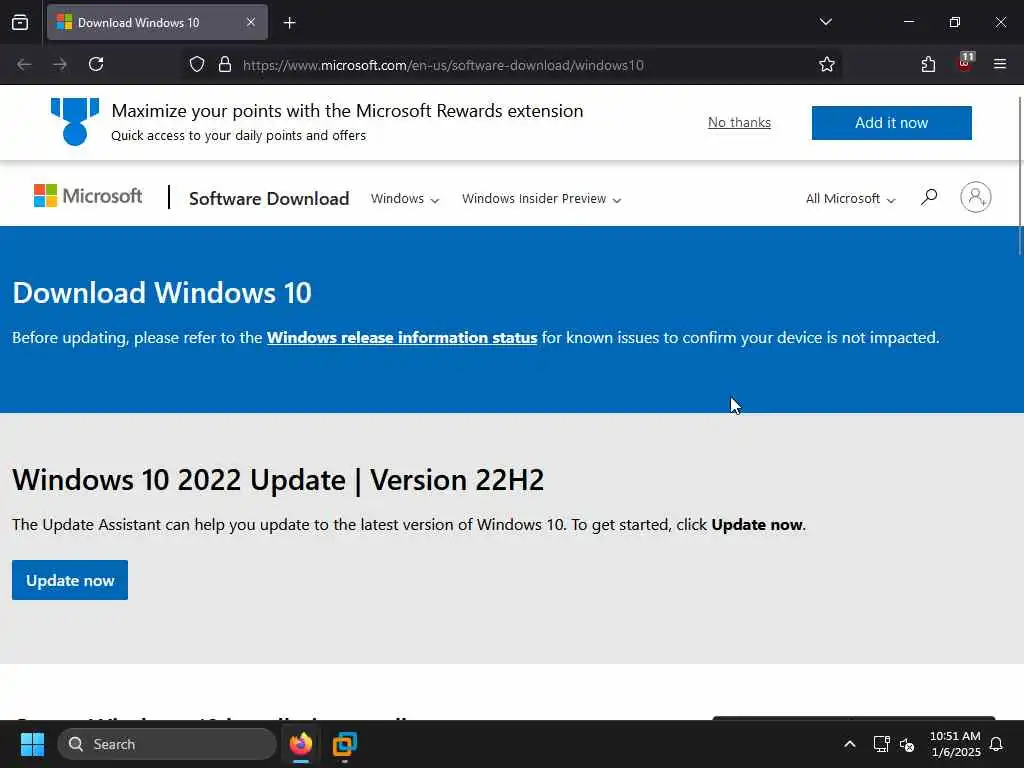
Task: Open the Extensions puzzle icon
Action: coord(928,64)
